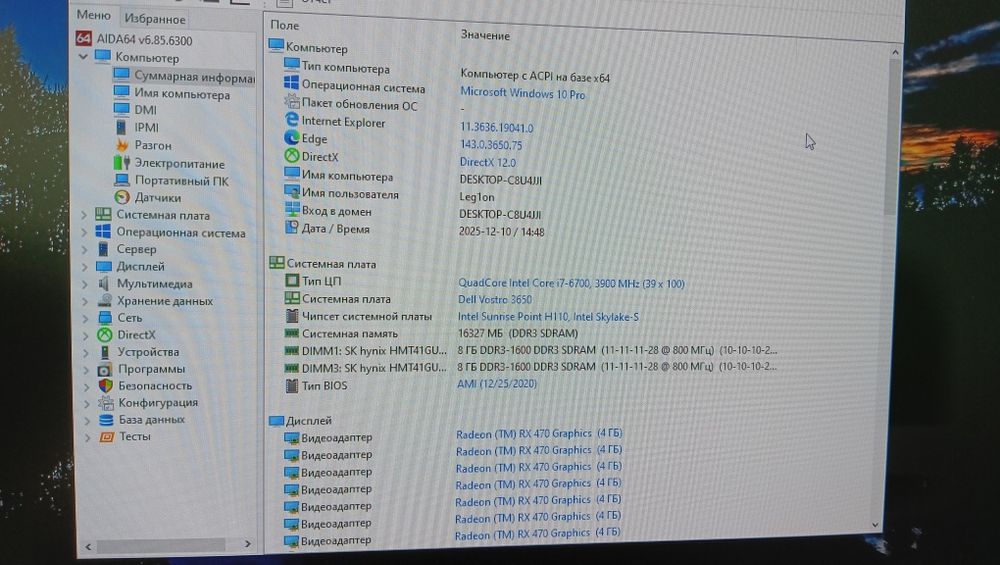Click the Тип BIOS chip icon

click(291, 385)
